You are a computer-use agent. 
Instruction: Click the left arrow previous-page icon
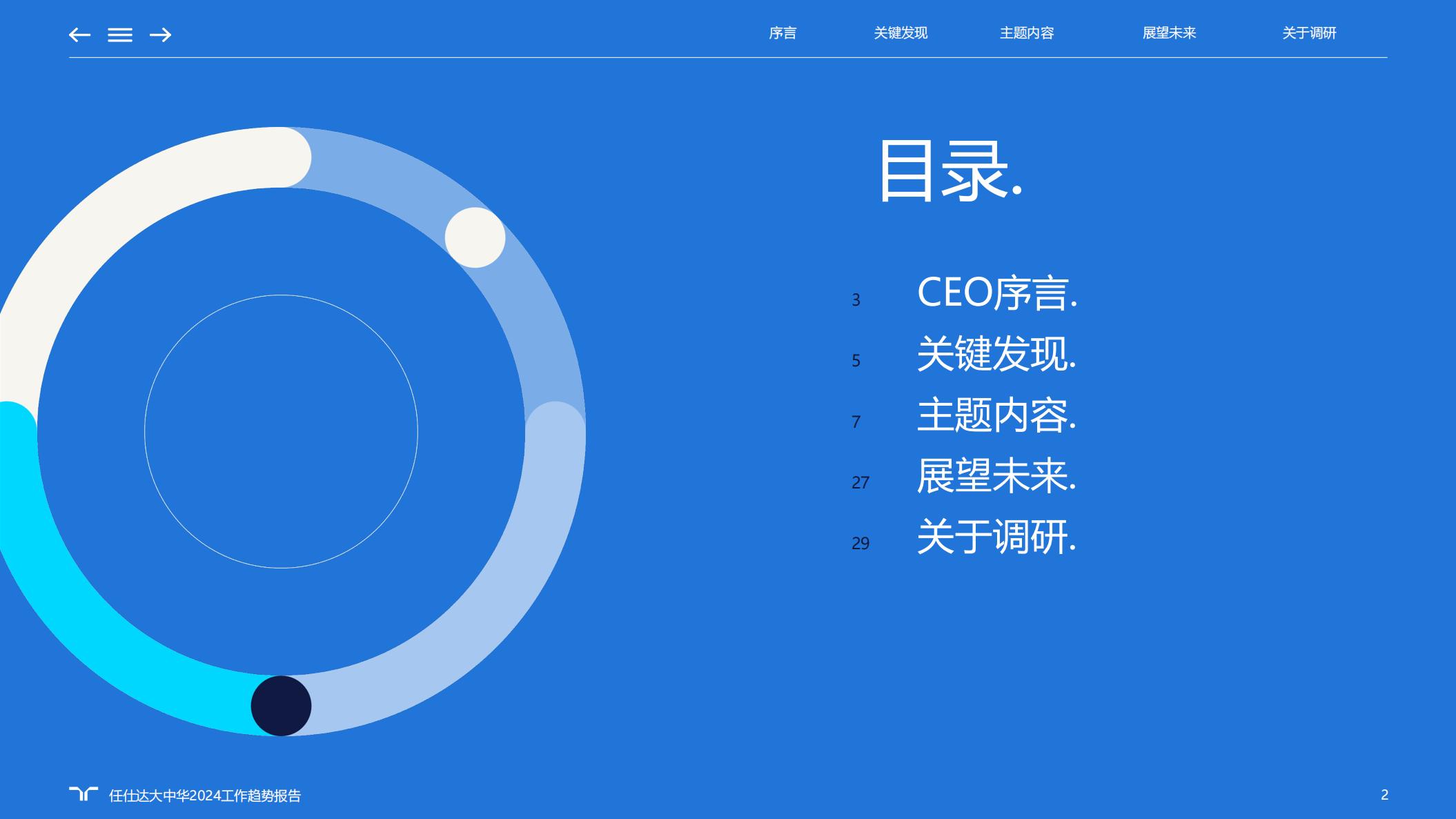tap(79, 34)
